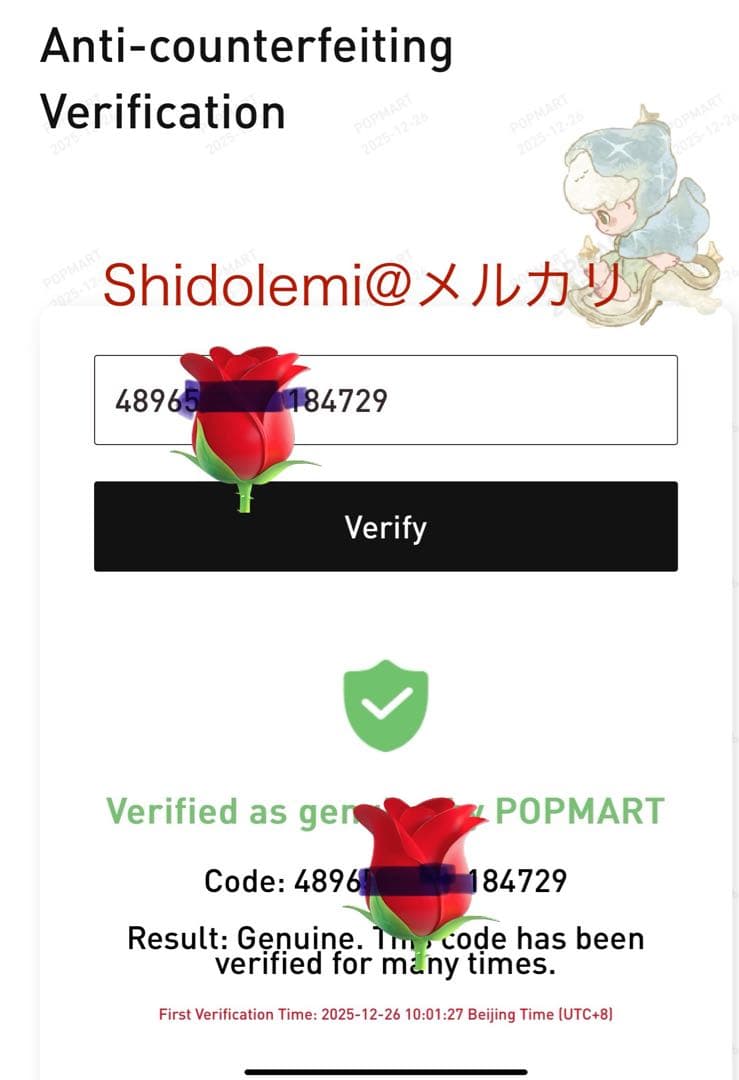Click the red Shidolemi@メルカリ watermark text

click(362, 286)
